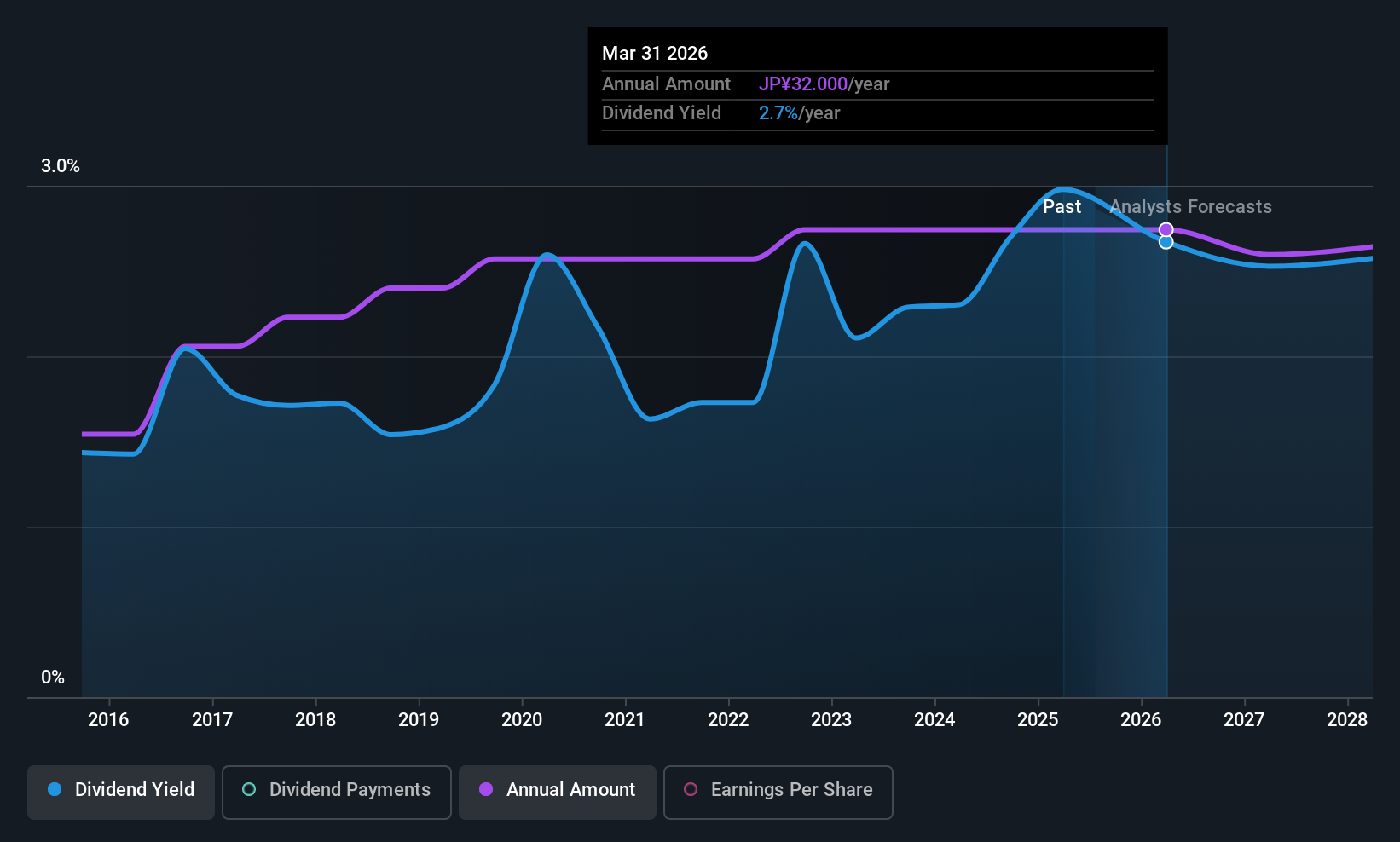
Task: Click the 3.0% y-axis label
Action: click(61, 166)
